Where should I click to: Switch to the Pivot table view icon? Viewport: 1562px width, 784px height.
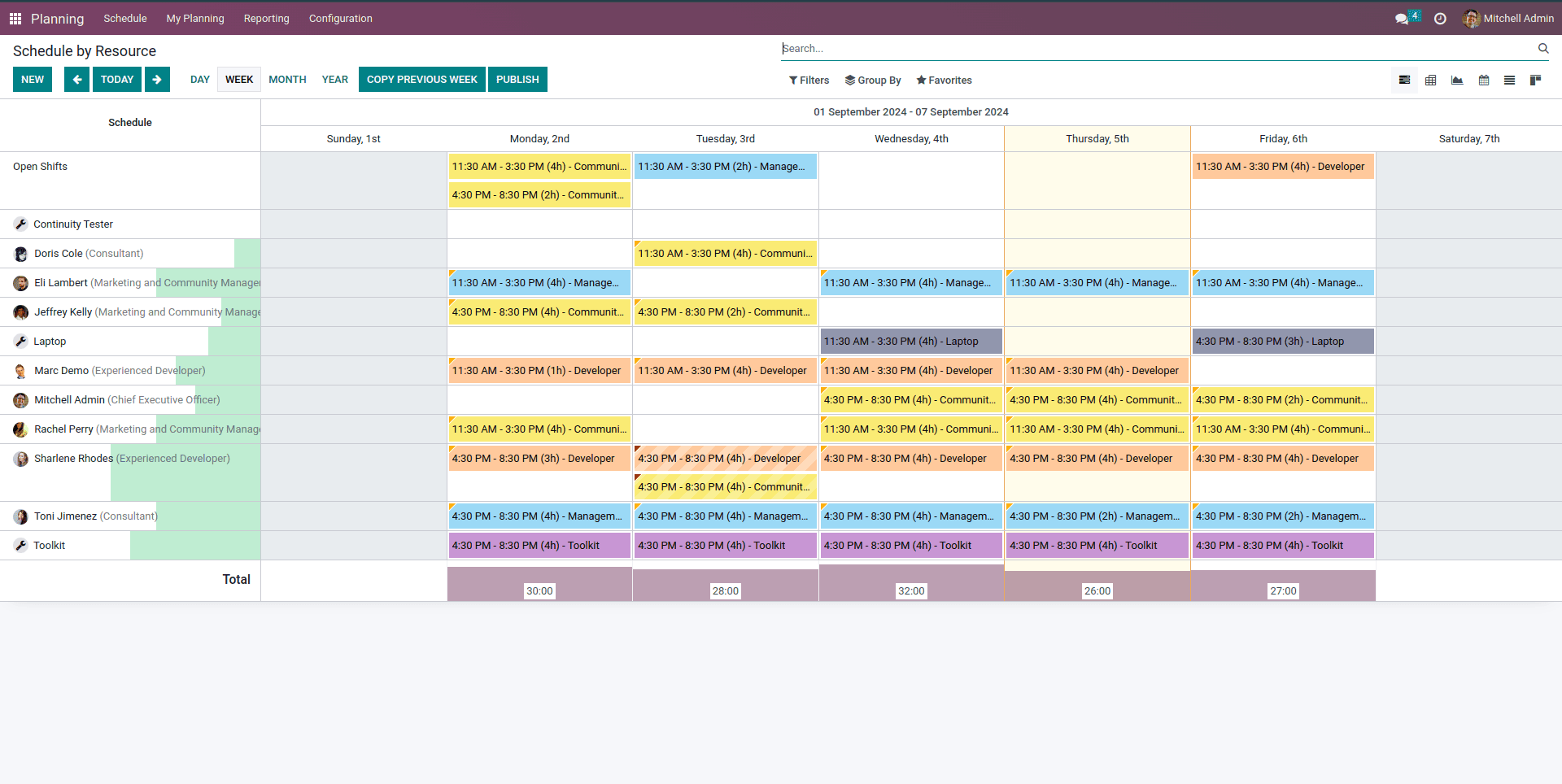(x=1430, y=80)
